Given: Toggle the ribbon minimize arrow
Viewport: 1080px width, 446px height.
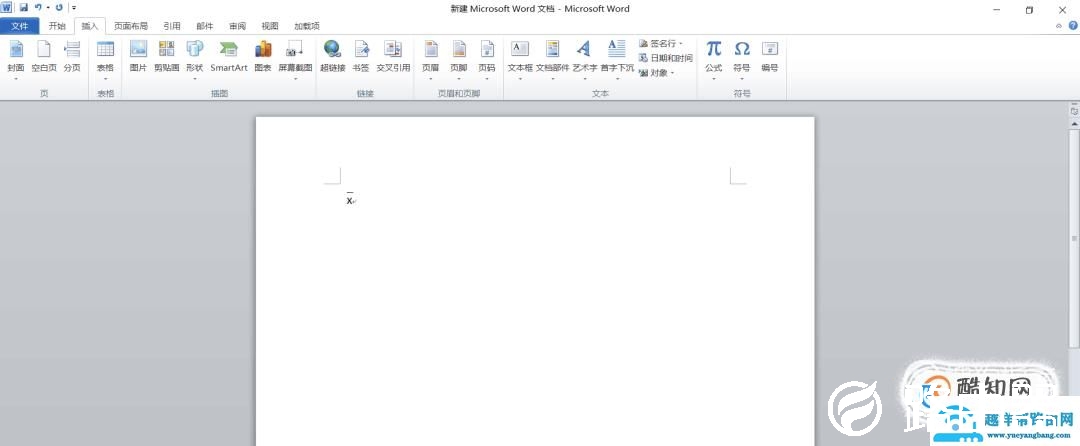Looking at the screenshot, I should tap(1059, 26).
